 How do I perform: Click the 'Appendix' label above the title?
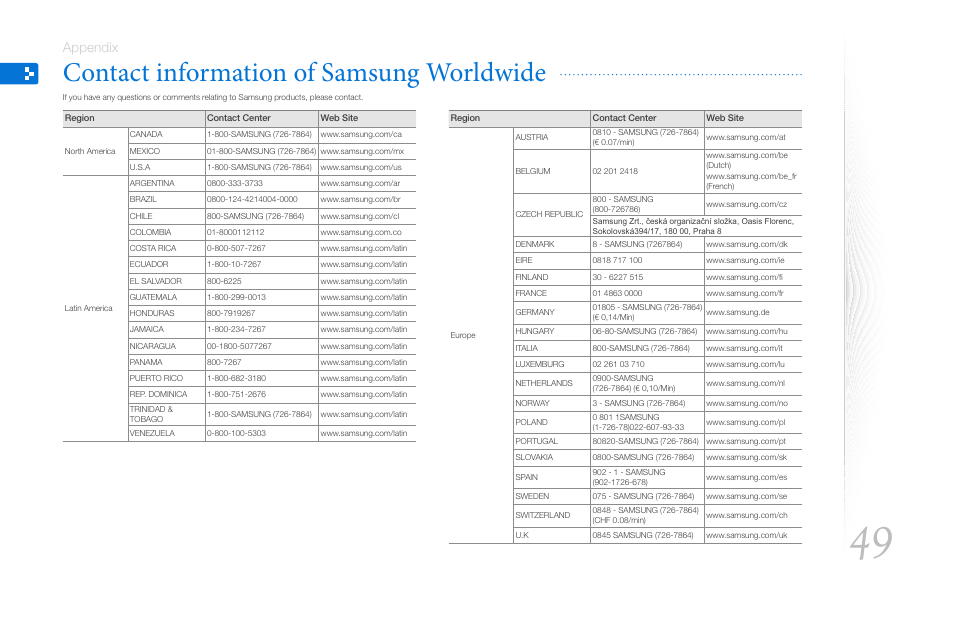pyautogui.click(x=90, y=47)
